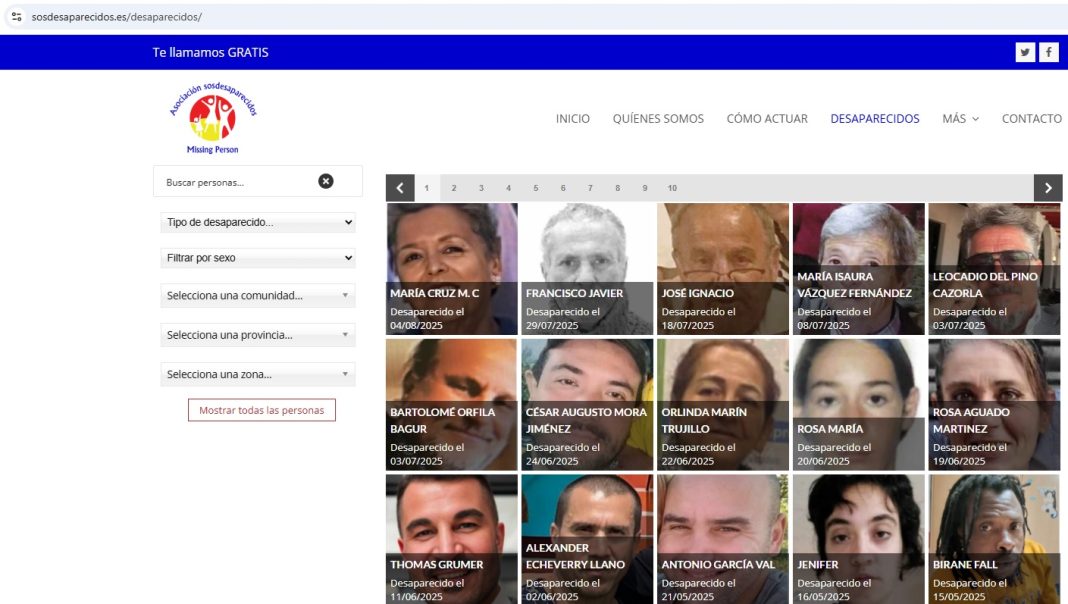Image resolution: width=1068 pixels, height=604 pixels.
Task: Focus the 'Buscar personas' search field
Action: [235, 182]
